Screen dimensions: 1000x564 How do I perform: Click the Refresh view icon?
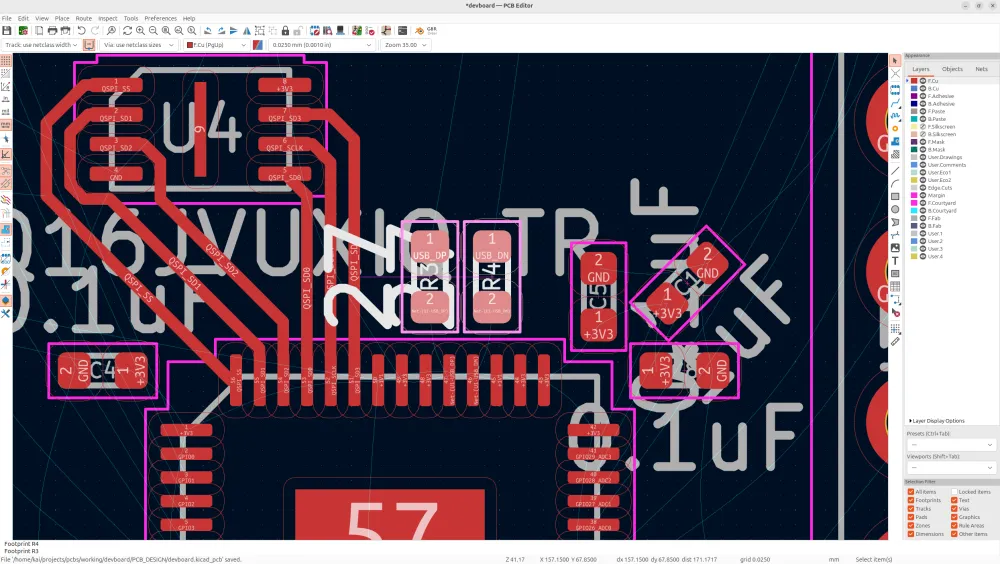pos(127,31)
